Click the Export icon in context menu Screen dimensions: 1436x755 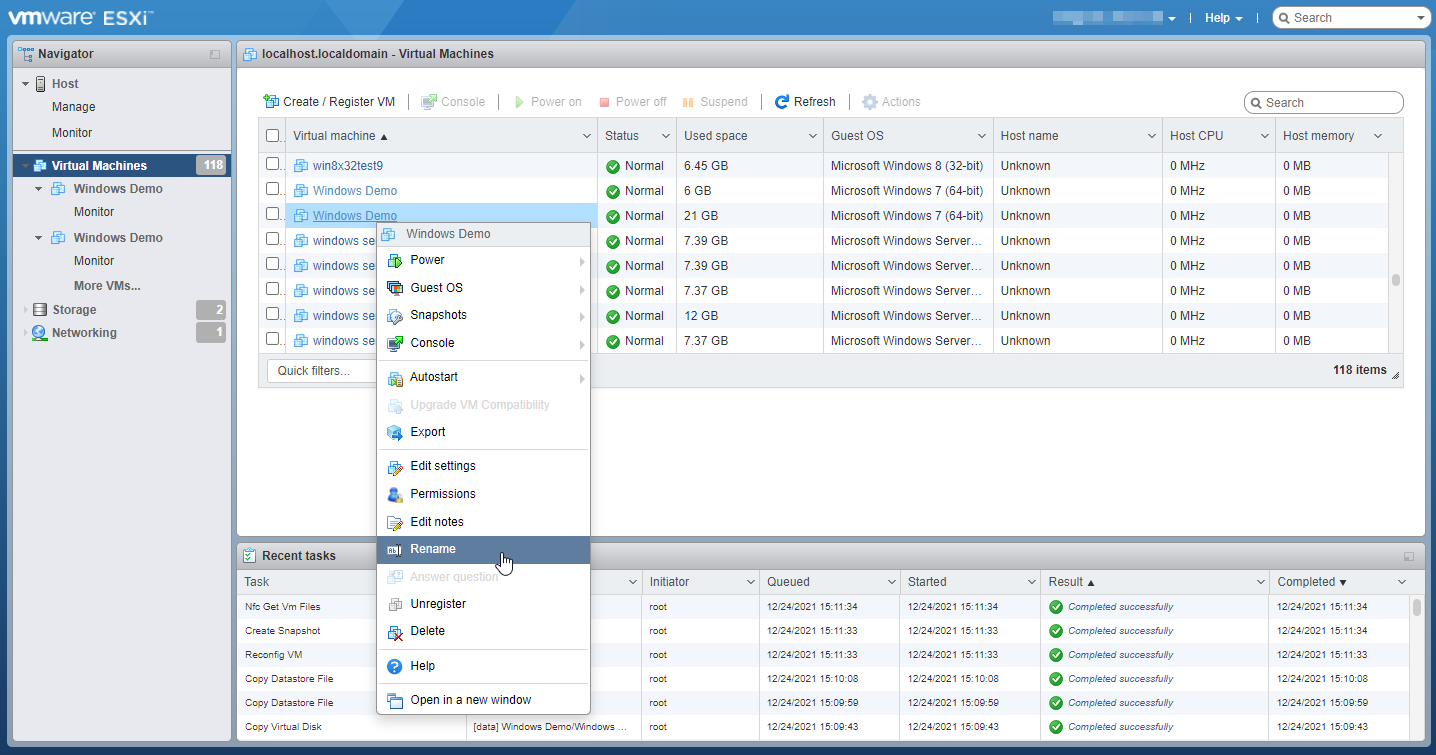[395, 433]
